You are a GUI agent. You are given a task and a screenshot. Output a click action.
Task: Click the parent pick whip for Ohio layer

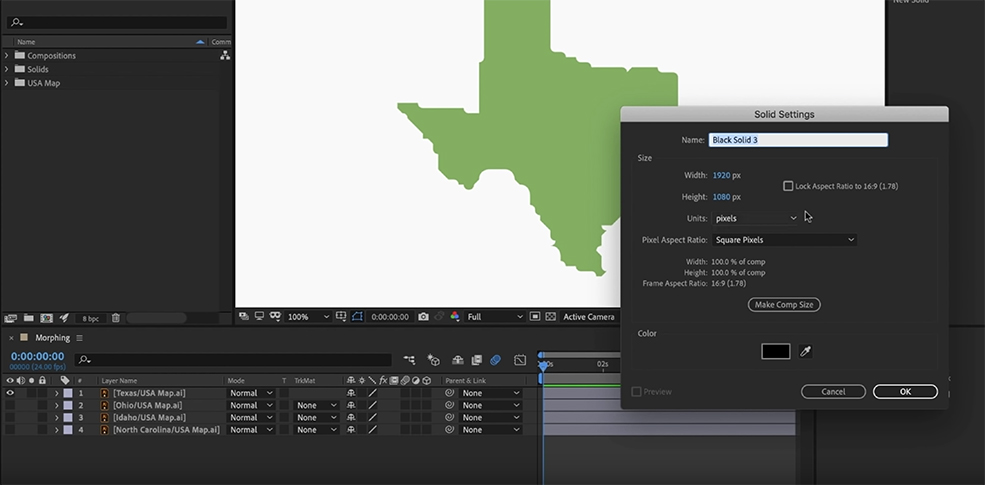449,405
